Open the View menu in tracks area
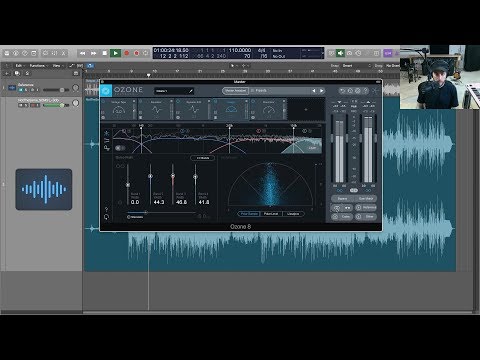Image resolution: width=480 pixels, height=360 pixels. pyautogui.click(x=57, y=66)
